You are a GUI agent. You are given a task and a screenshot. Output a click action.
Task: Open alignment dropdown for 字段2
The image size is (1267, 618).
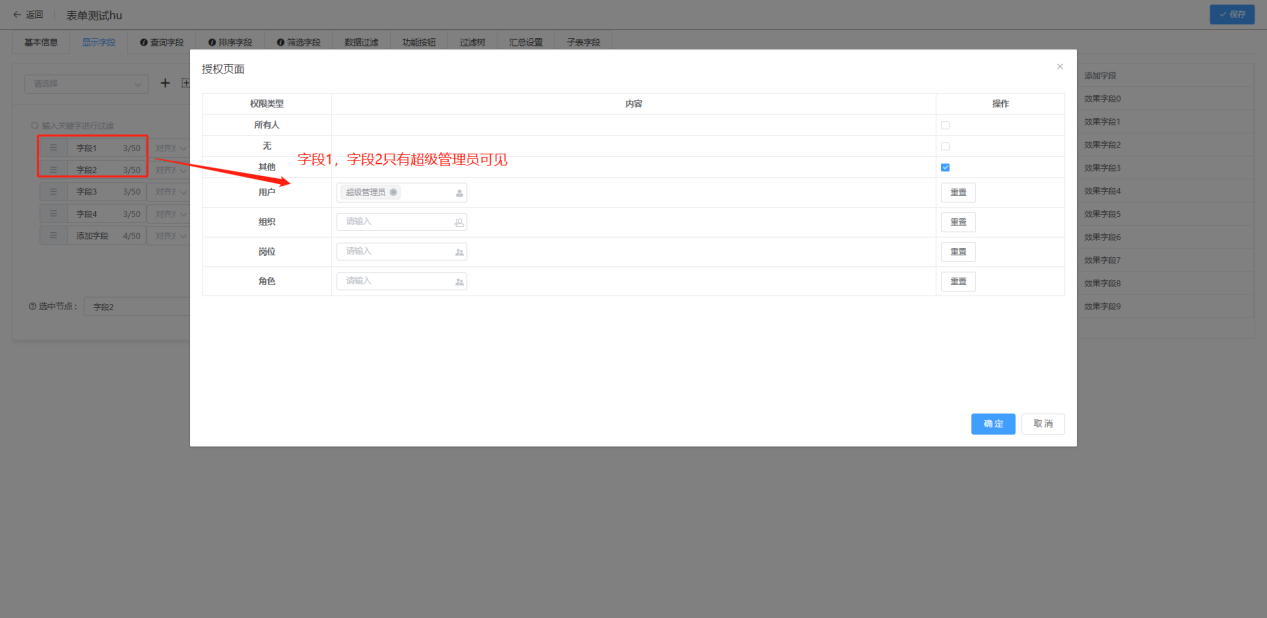169,169
